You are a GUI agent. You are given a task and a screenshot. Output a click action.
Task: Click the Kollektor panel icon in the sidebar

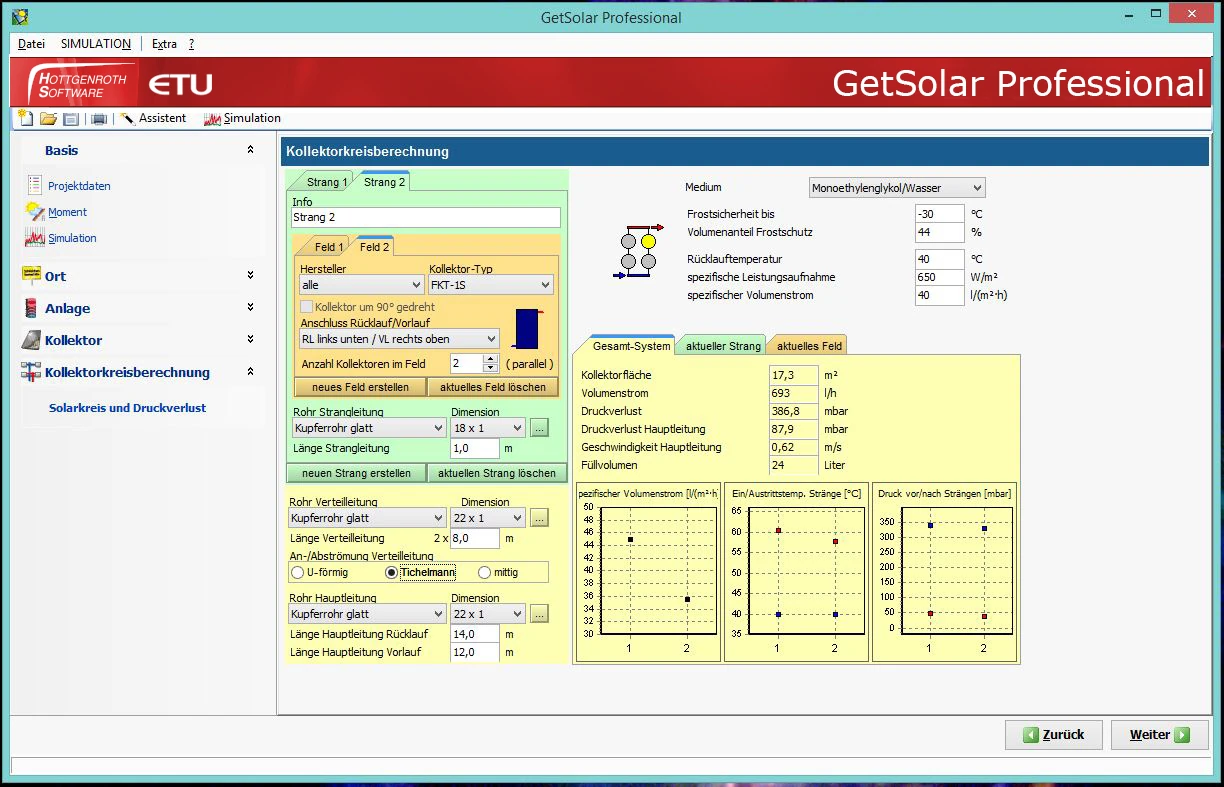30,340
